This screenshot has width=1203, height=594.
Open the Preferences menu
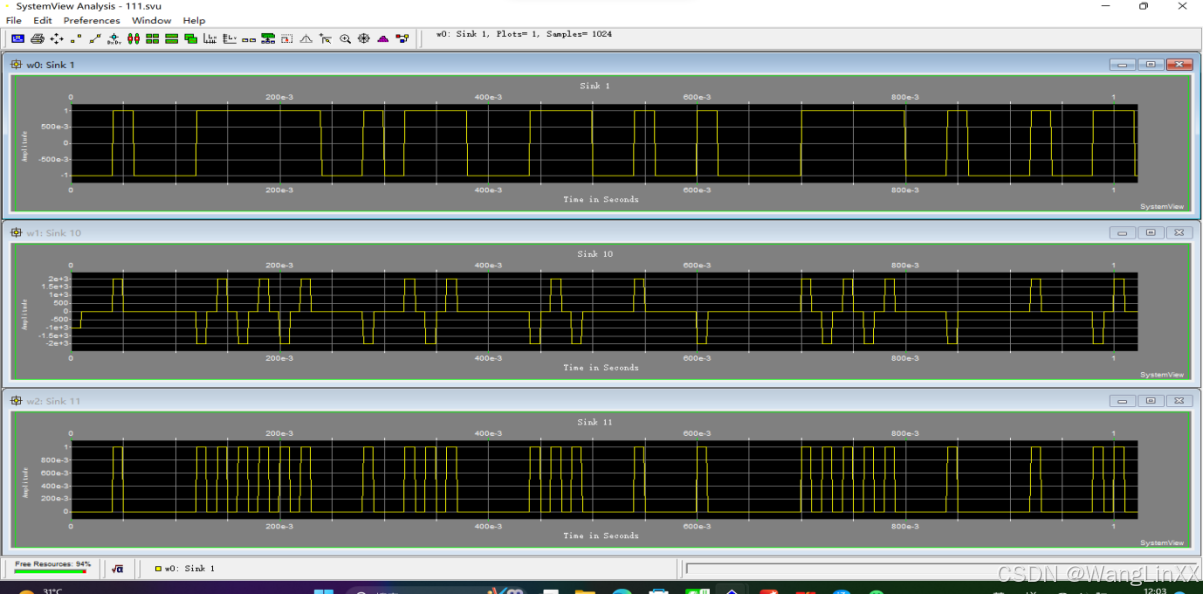click(92, 20)
